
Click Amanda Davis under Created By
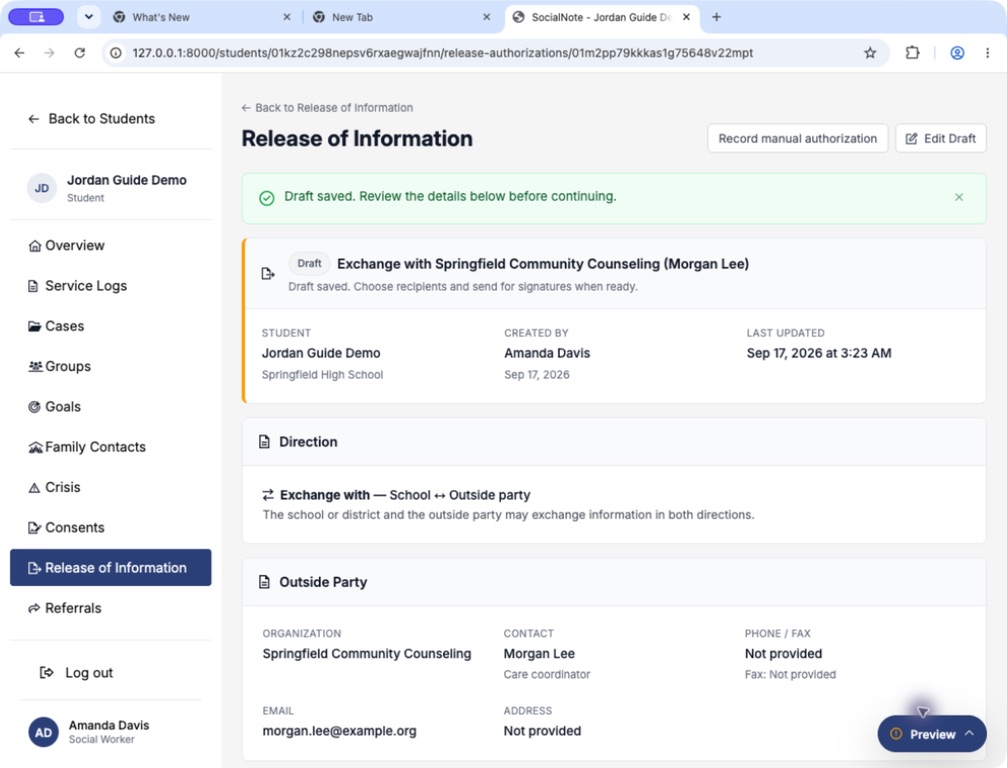point(547,353)
